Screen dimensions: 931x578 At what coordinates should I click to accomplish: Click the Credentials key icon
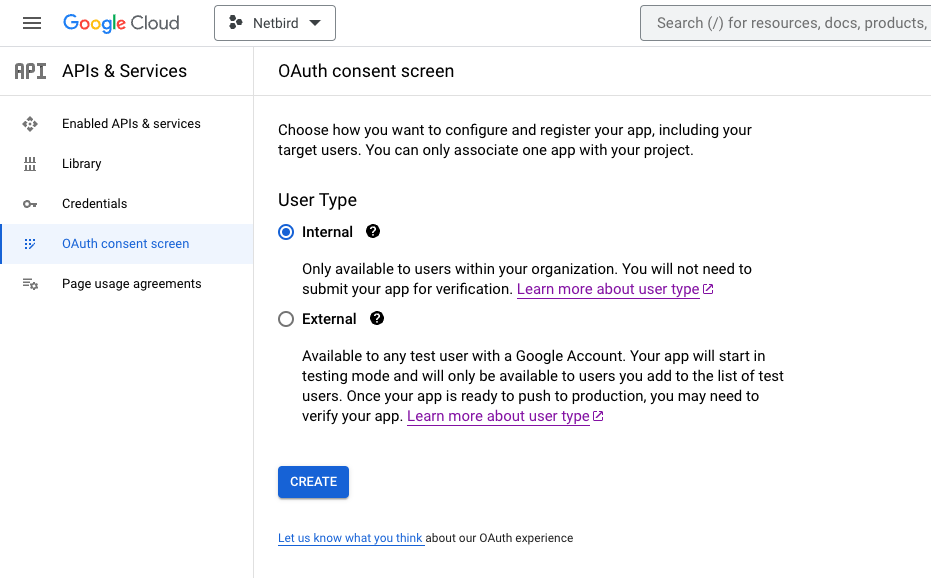click(30, 203)
